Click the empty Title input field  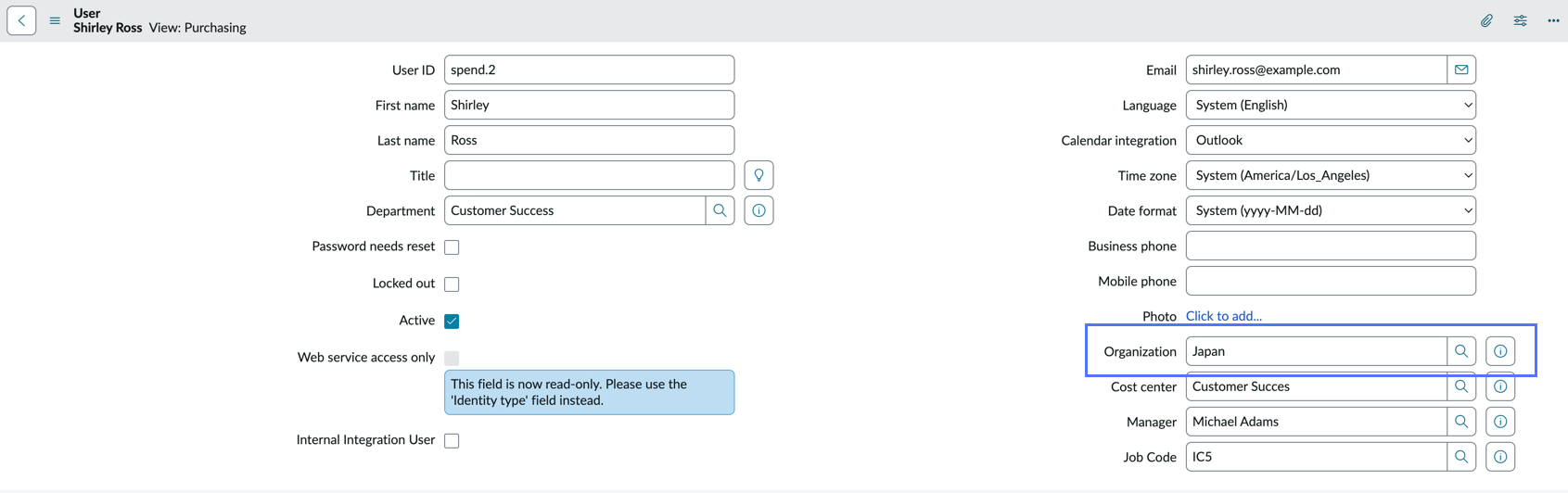[x=589, y=175]
